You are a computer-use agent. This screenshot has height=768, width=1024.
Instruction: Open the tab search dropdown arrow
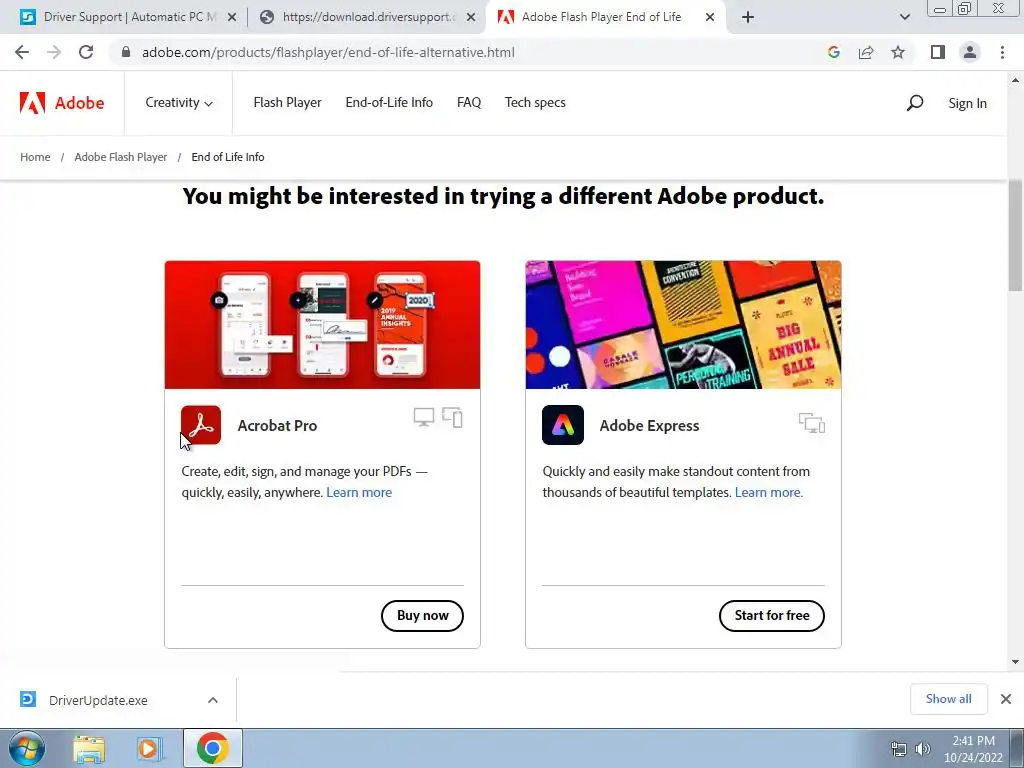click(904, 17)
